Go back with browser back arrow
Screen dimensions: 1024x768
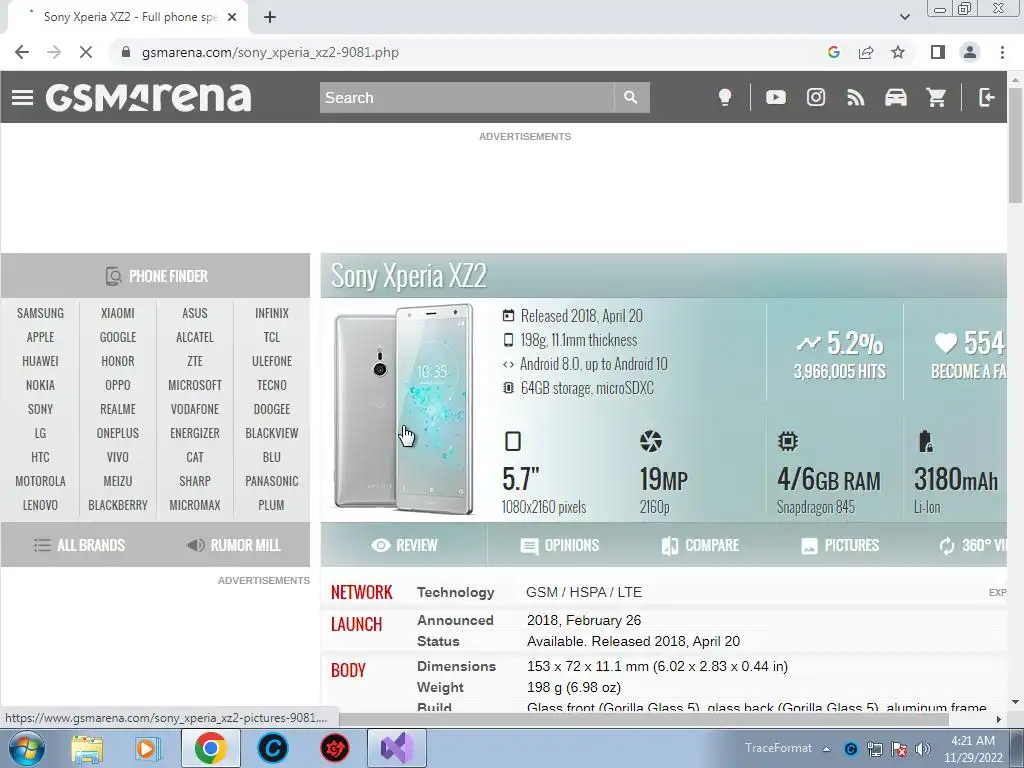click(x=22, y=52)
